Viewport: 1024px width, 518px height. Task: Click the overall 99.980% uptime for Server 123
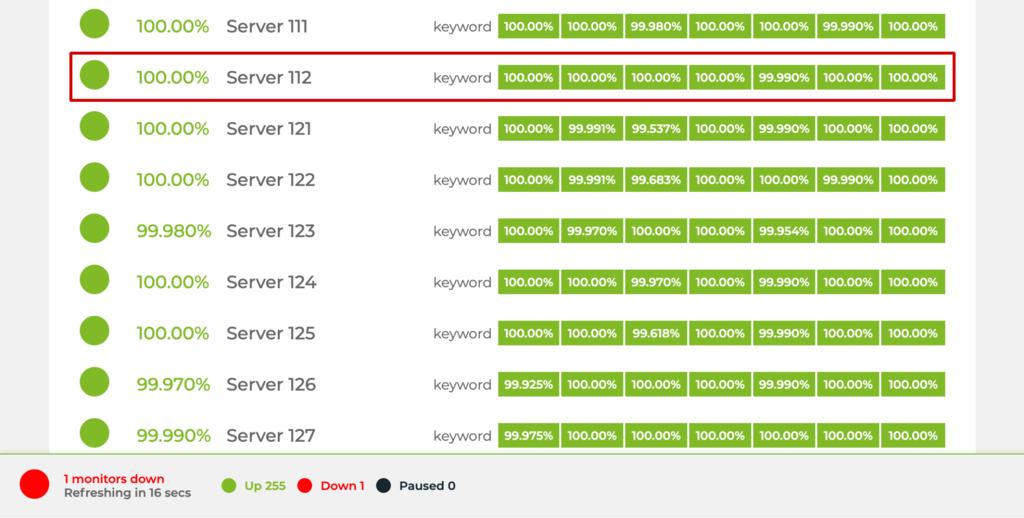174,231
